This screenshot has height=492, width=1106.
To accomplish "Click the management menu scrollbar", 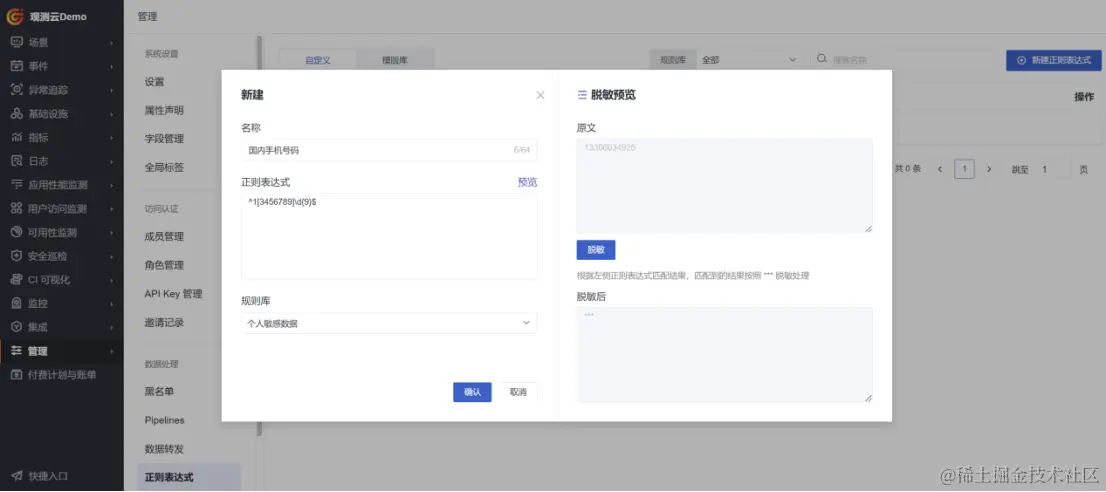I will [259, 236].
